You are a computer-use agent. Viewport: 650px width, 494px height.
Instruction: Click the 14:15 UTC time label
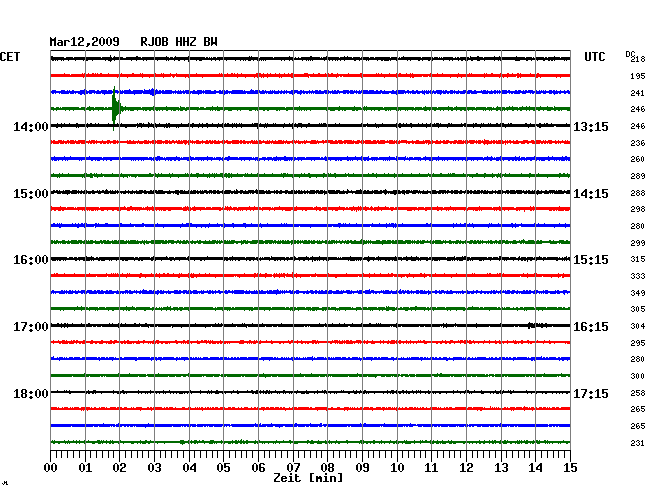tap(591, 194)
